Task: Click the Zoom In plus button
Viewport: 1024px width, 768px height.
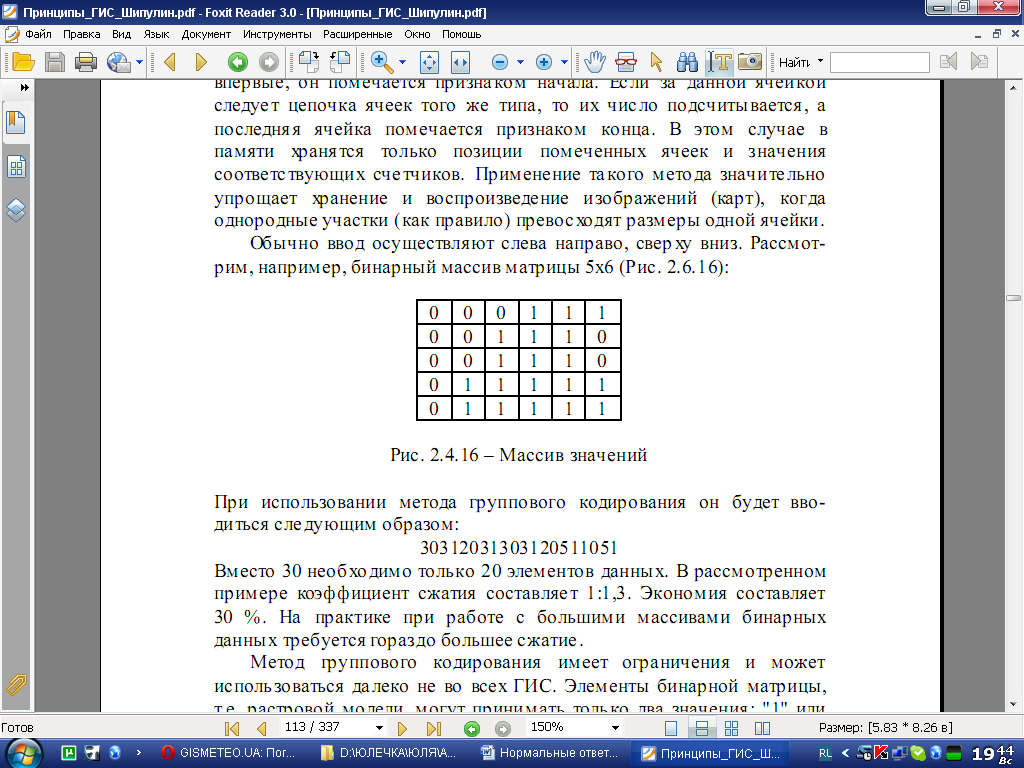Action: coord(543,62)
